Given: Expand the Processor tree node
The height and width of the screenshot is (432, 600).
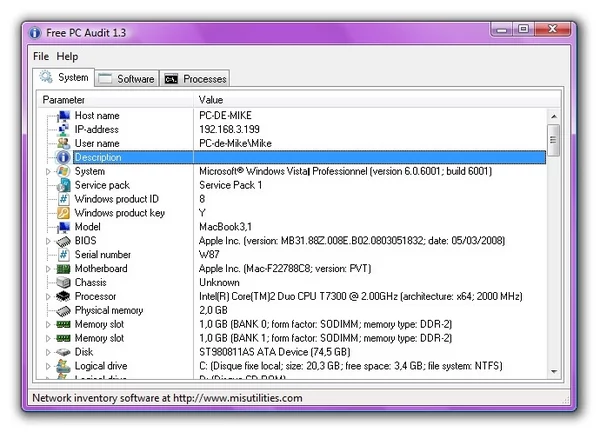Looking at the screenshot, I should [x=48, y=297].
